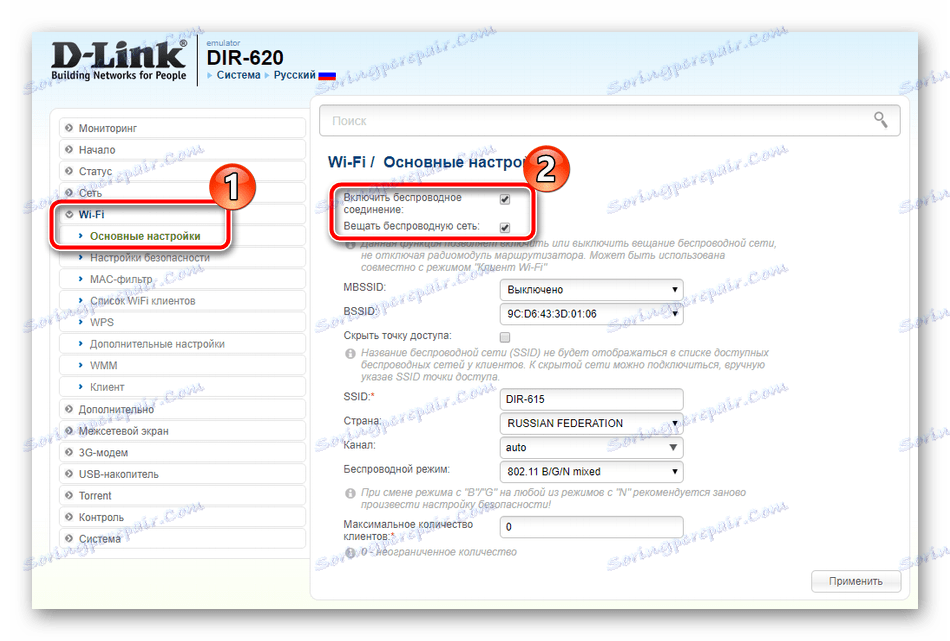Click the search magnifier icon
Viewport: 950px width, 641px height.
[x=880, y=120]
